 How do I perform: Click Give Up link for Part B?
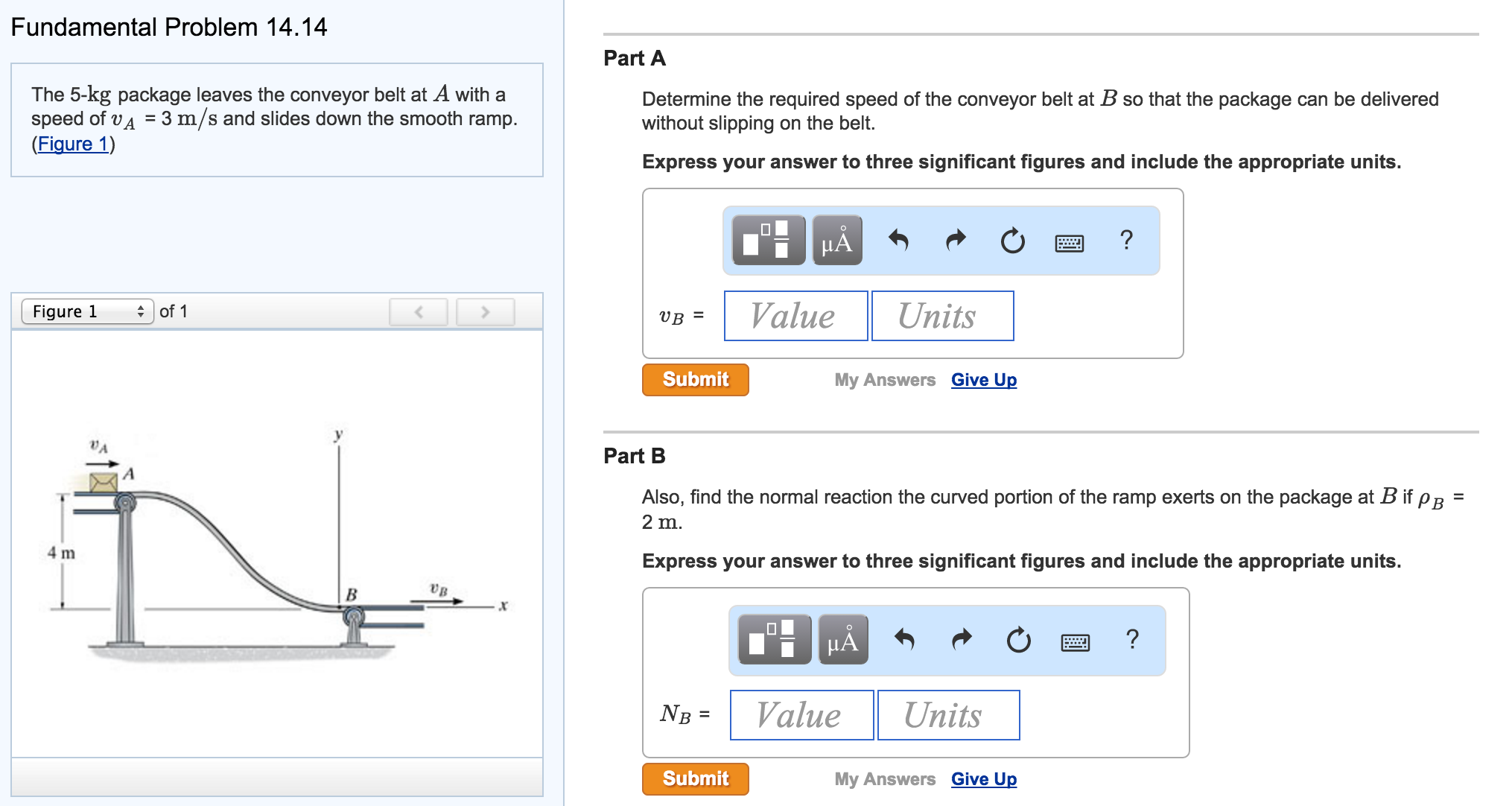pos(983,778)
